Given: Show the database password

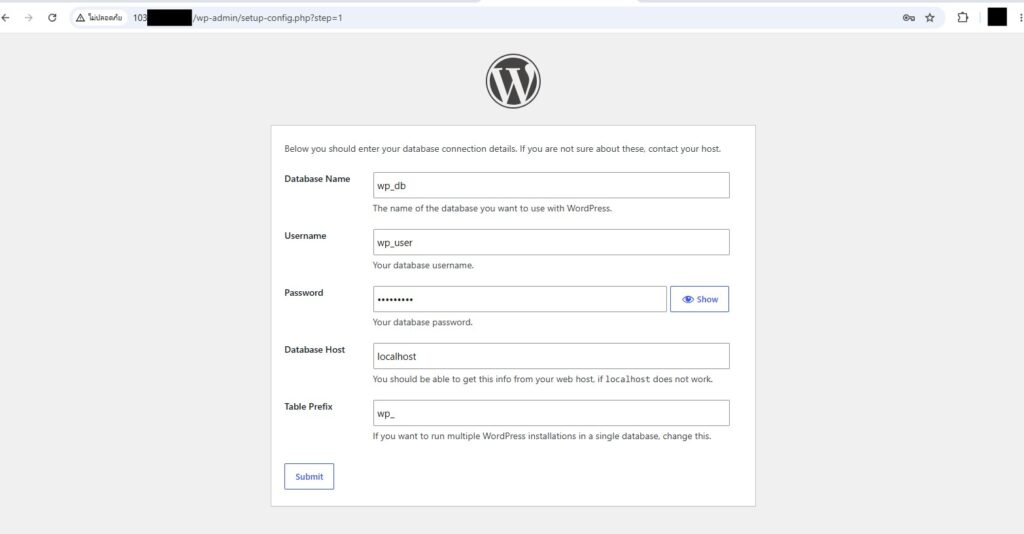Looking at the screenshot, I should [699, 299].
